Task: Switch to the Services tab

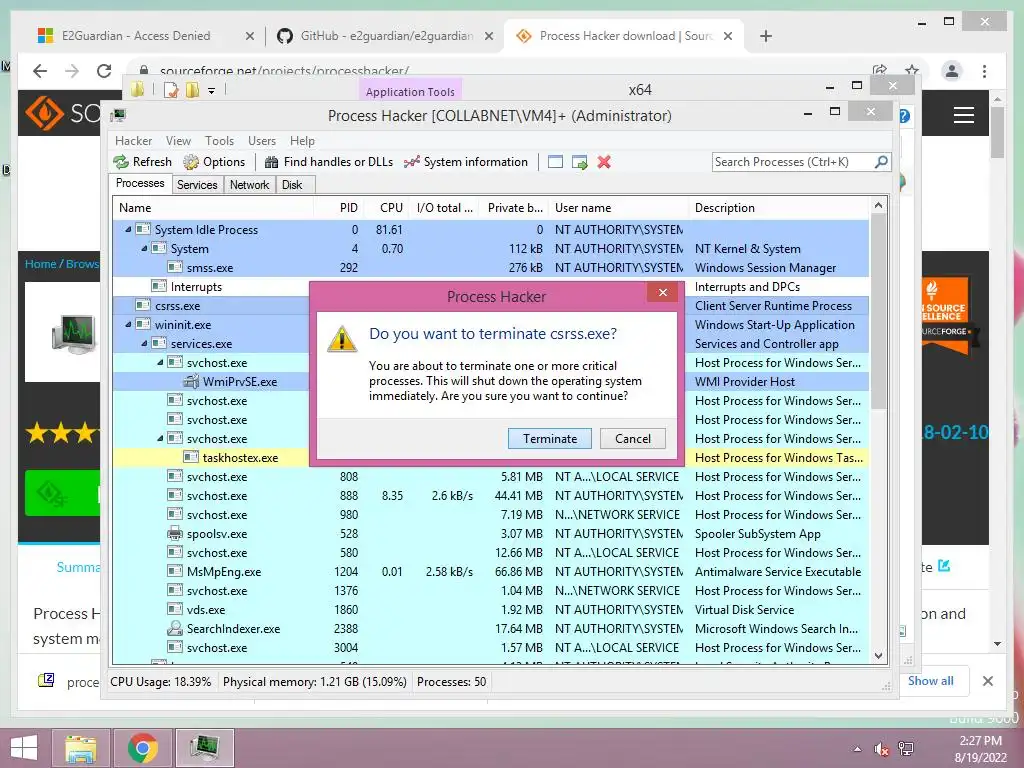Action: 197,185
